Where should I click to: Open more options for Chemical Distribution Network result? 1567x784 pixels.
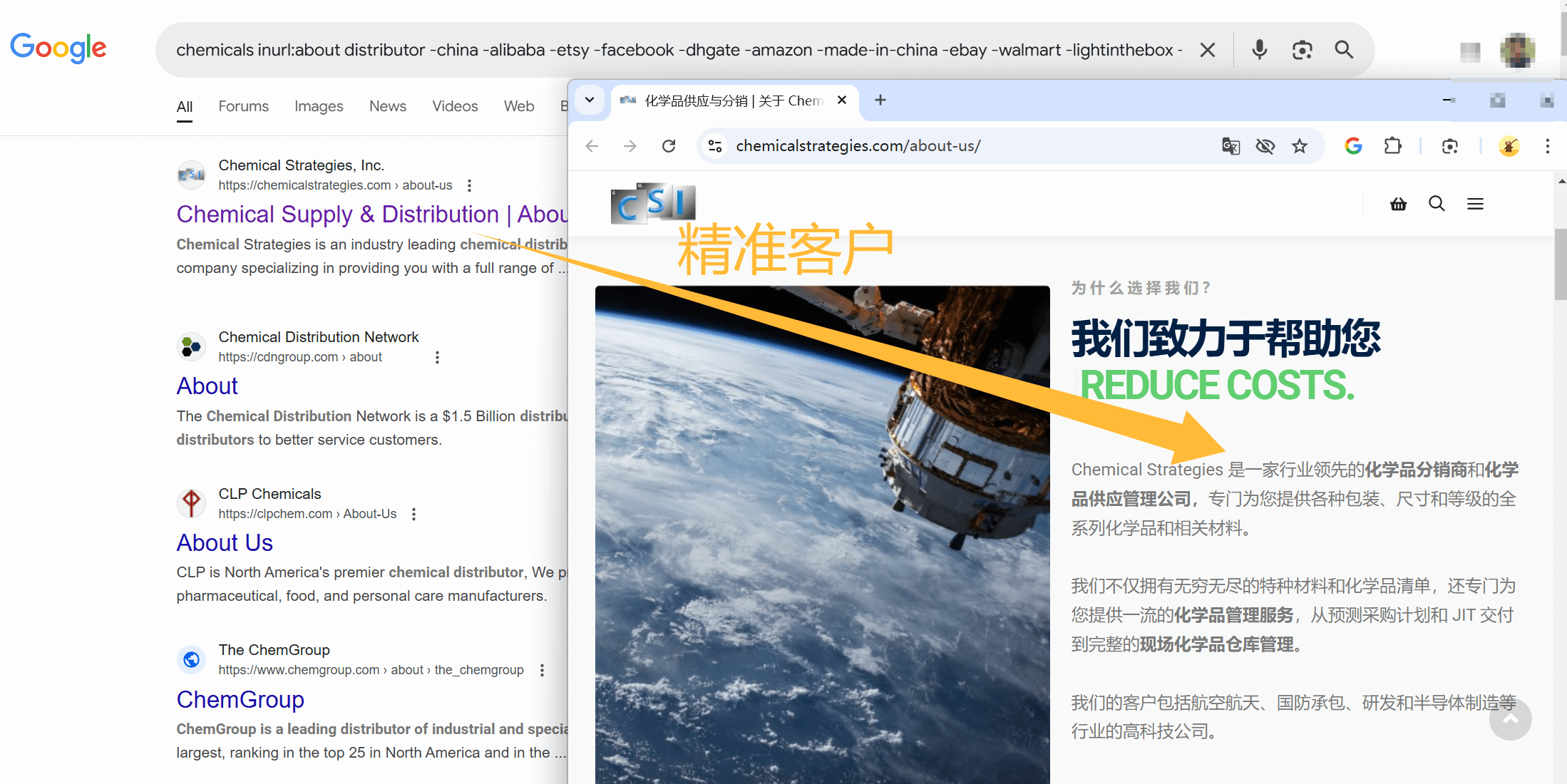tap(437, 357)
